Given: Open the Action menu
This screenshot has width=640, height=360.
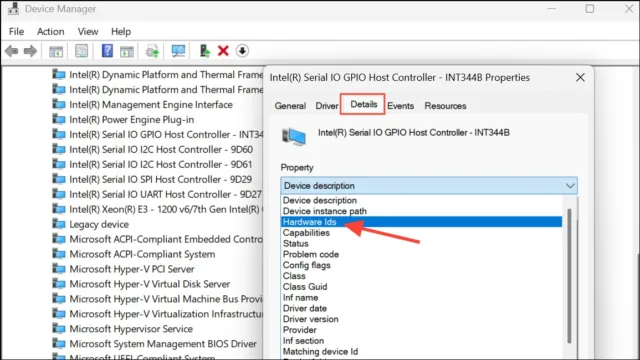Looking at the screenshot, I should (x=51, y=31).
